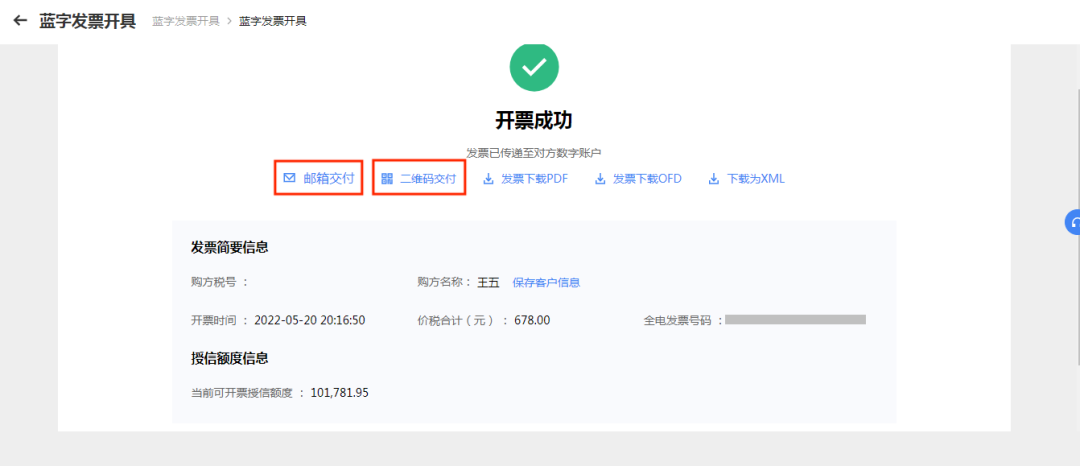The height and width of the screenshot is (466, 1080).
Task: Click the 价税合计（元） label
Action: click(463, 320)
